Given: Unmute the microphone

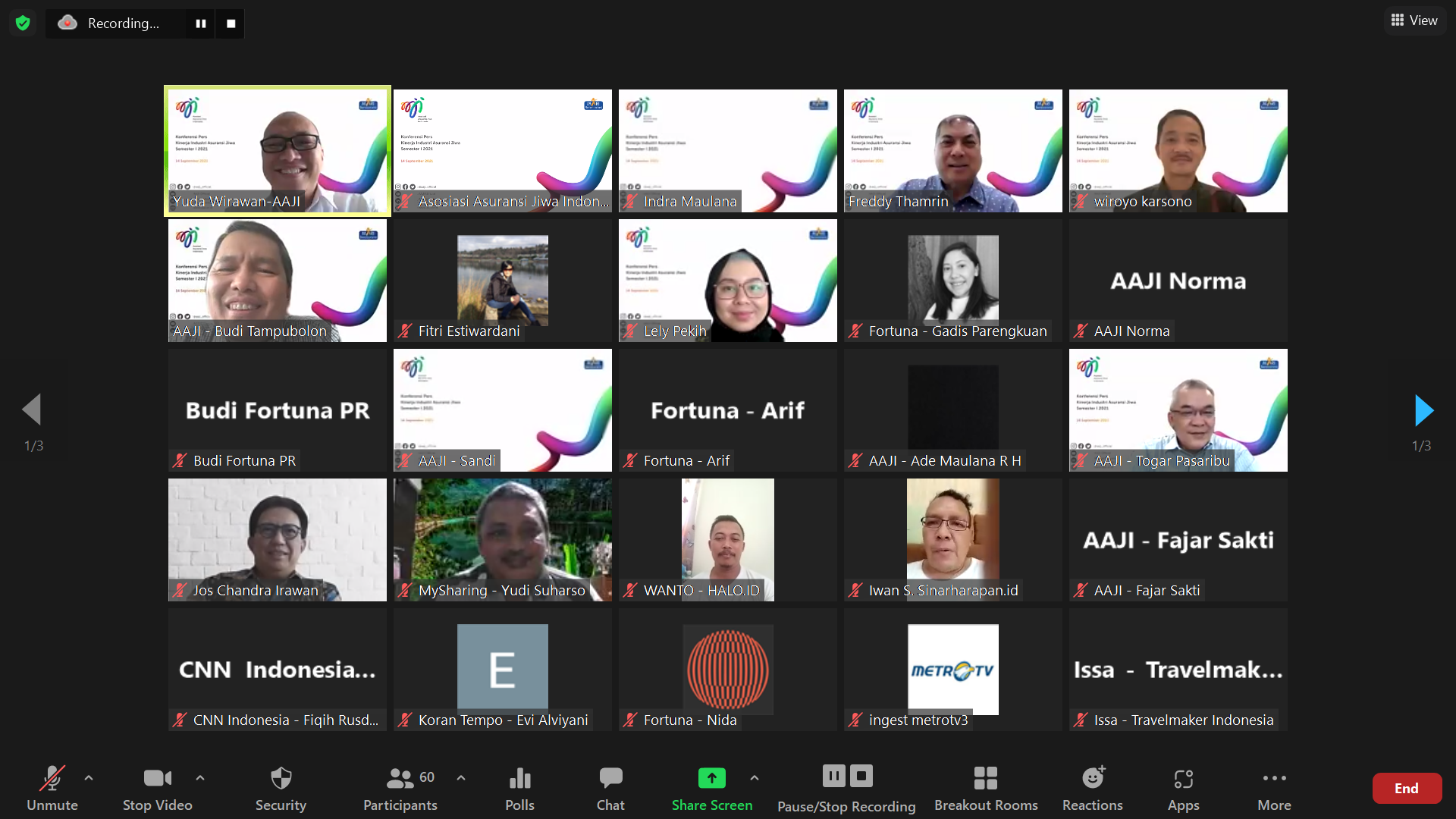Looking at the screenshot, I should pos(52,789).
